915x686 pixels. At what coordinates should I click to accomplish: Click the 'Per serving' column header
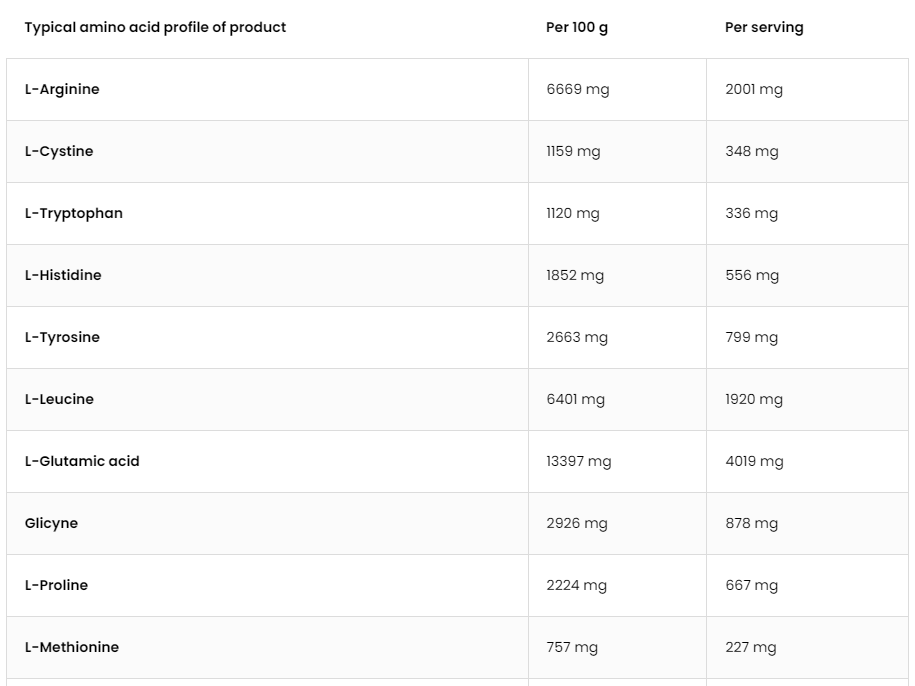(763, 27)
